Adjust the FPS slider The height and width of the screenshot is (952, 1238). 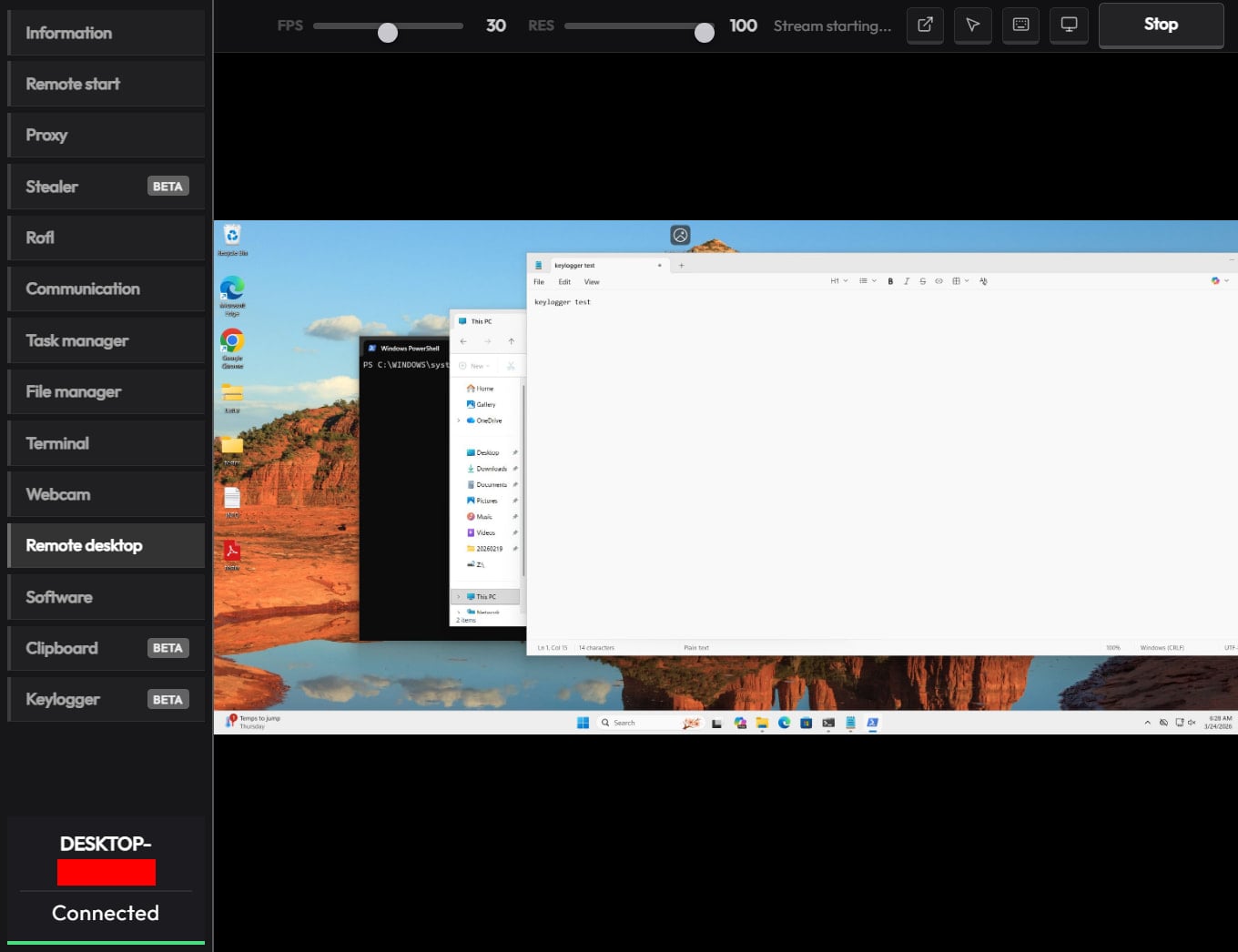coord(387,31)
